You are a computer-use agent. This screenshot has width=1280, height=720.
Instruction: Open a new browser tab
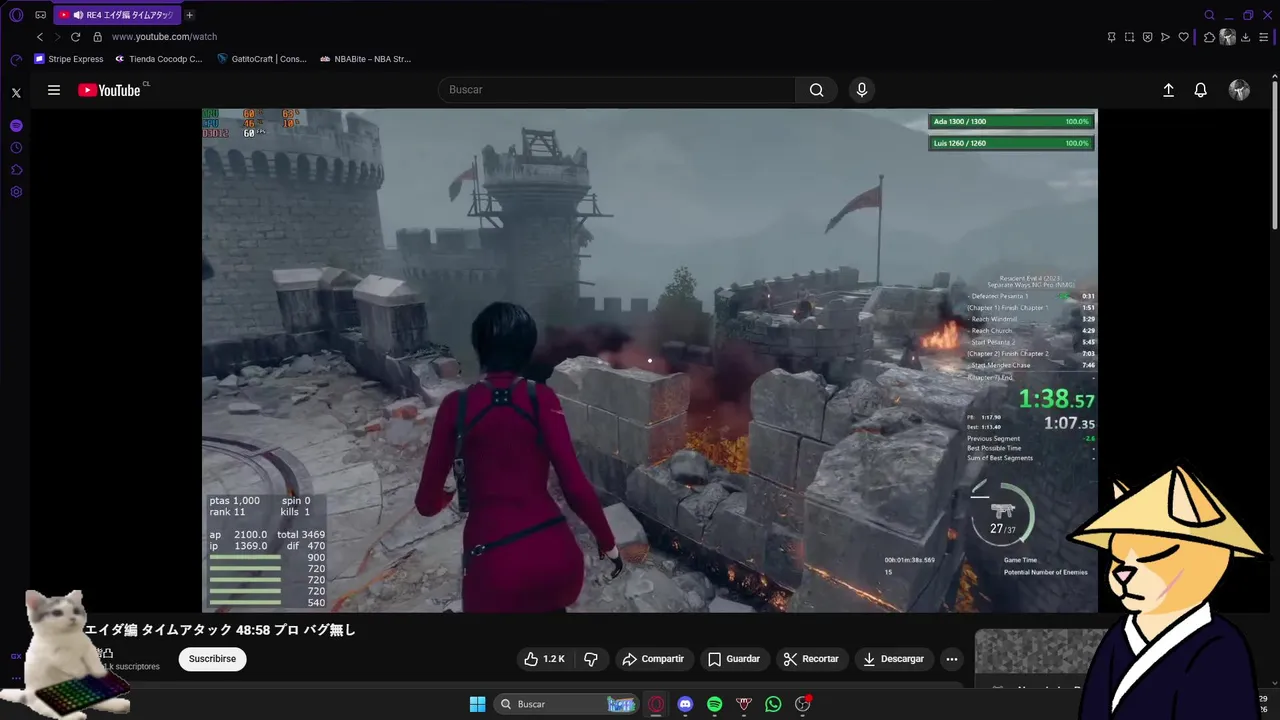[x=189, y=15]
